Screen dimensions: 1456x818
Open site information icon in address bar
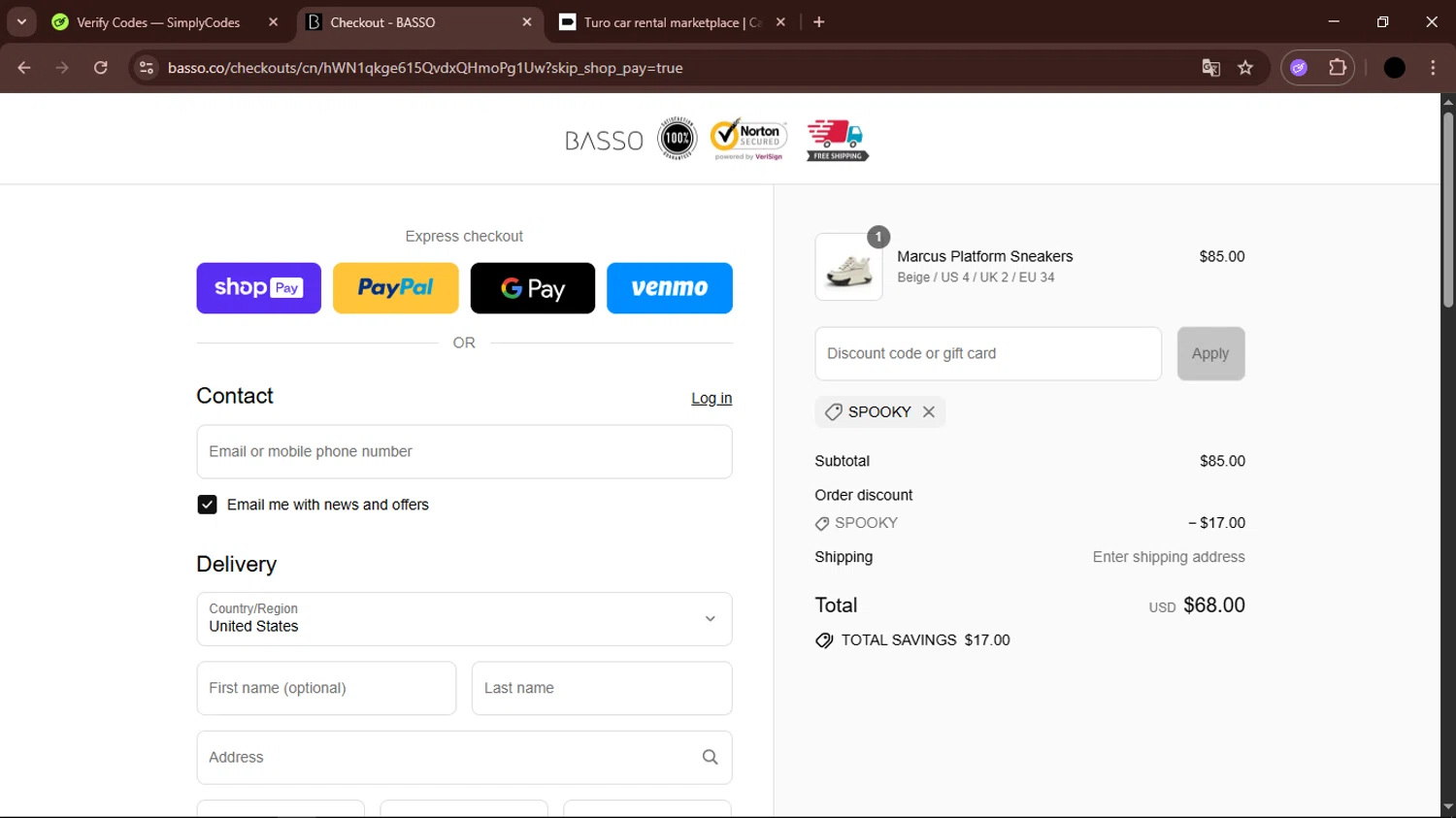pos(147,68)
